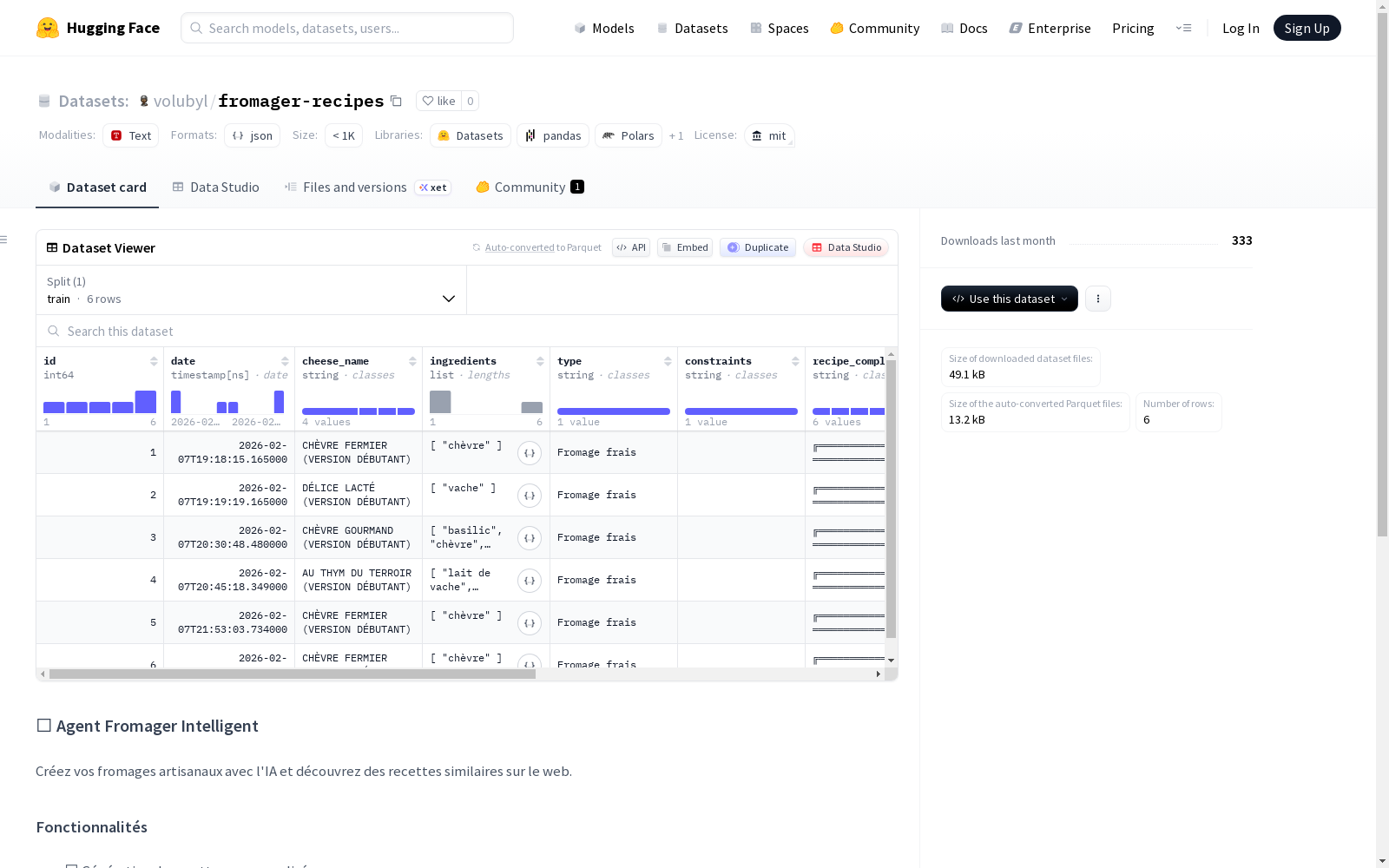This screenshot has height=868, width=1389.
Task: Open the navigation overflow menu icon
Action: 1183,28
